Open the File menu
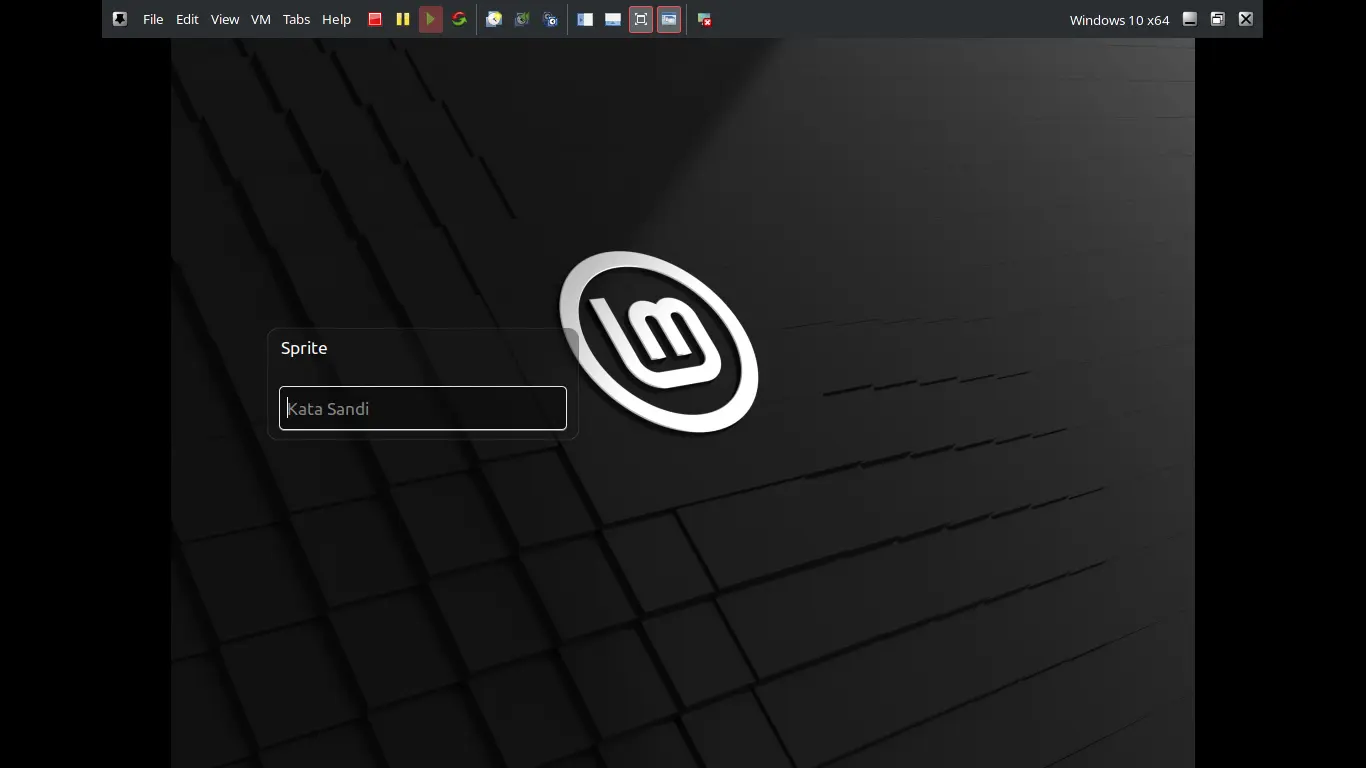 [x=153, y=19]
